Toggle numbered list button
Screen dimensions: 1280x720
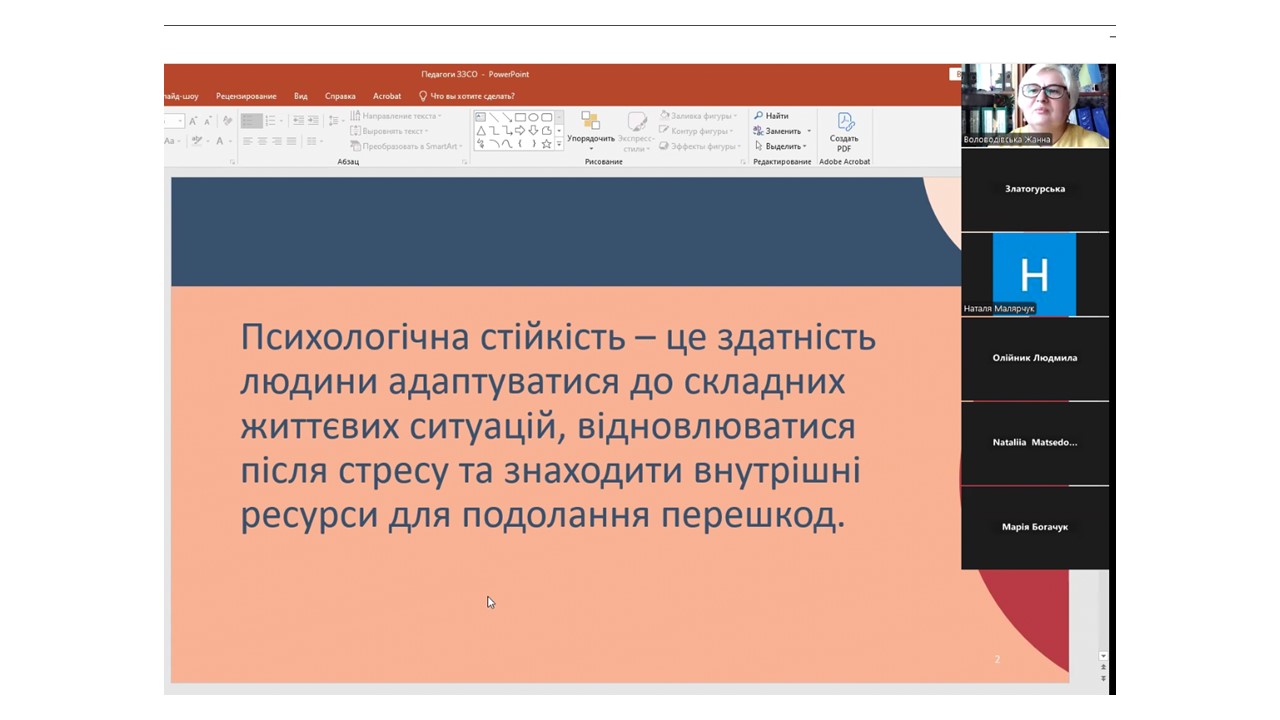click(270, 120)
